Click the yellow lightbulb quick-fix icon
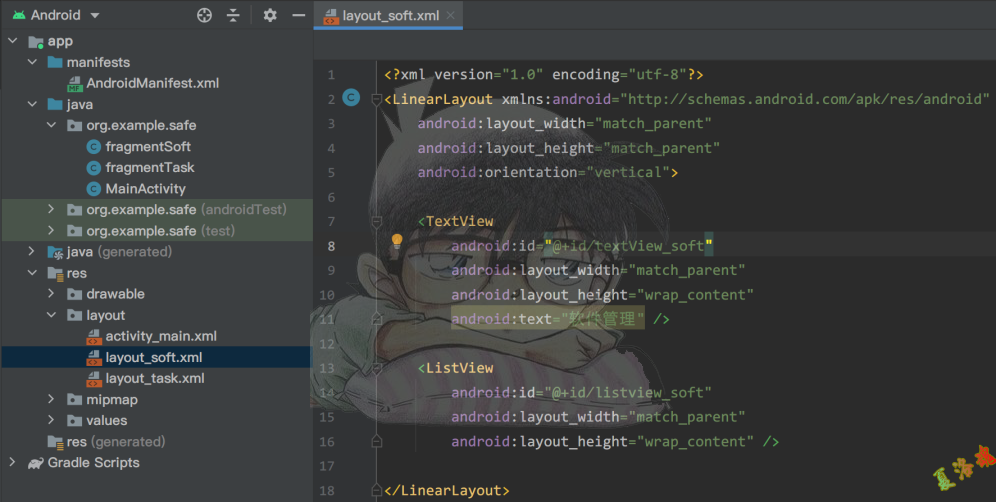Viewport: 996px width, 502px height. click(x=397, y=241)
